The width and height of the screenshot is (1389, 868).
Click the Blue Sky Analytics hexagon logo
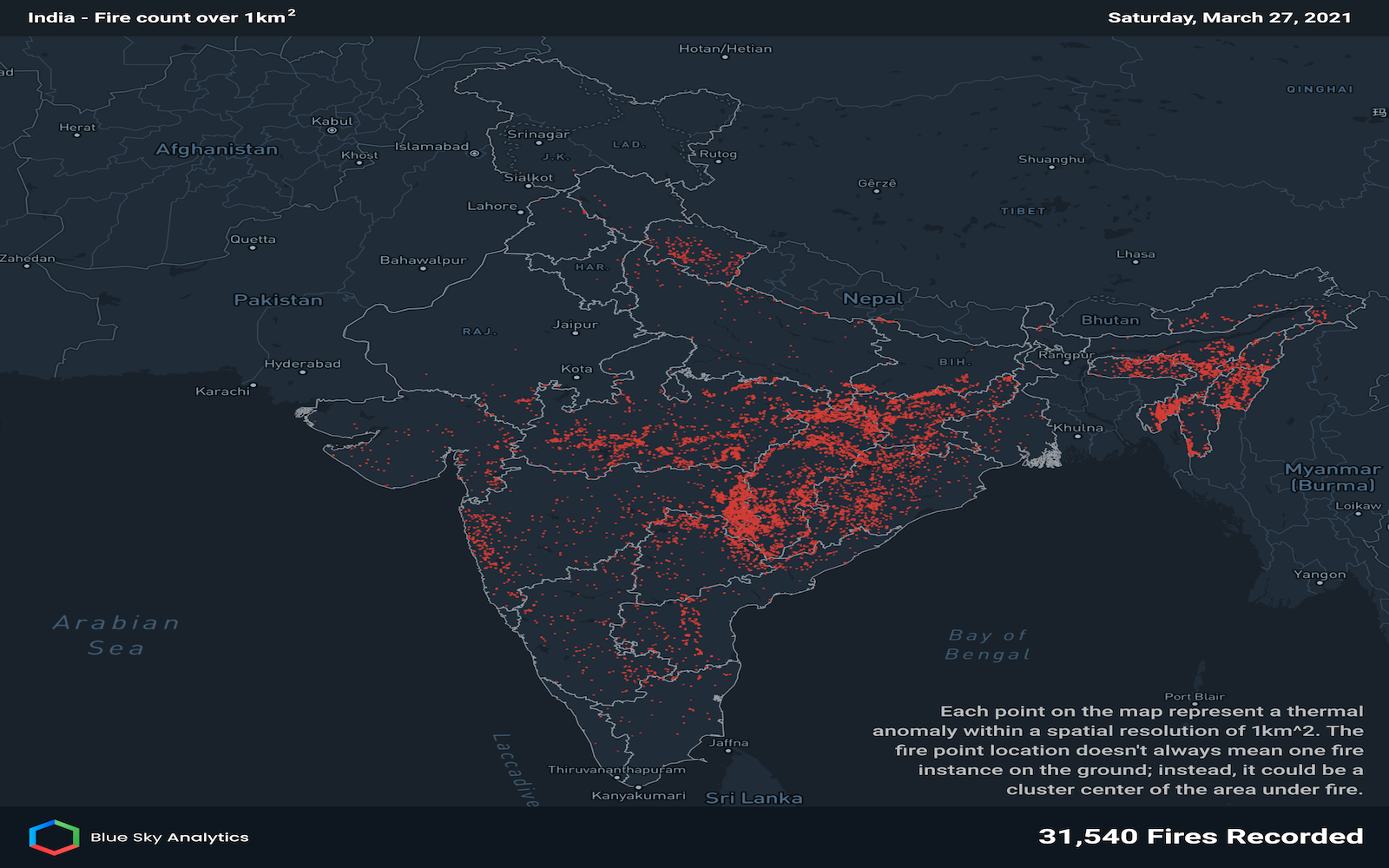54,837
